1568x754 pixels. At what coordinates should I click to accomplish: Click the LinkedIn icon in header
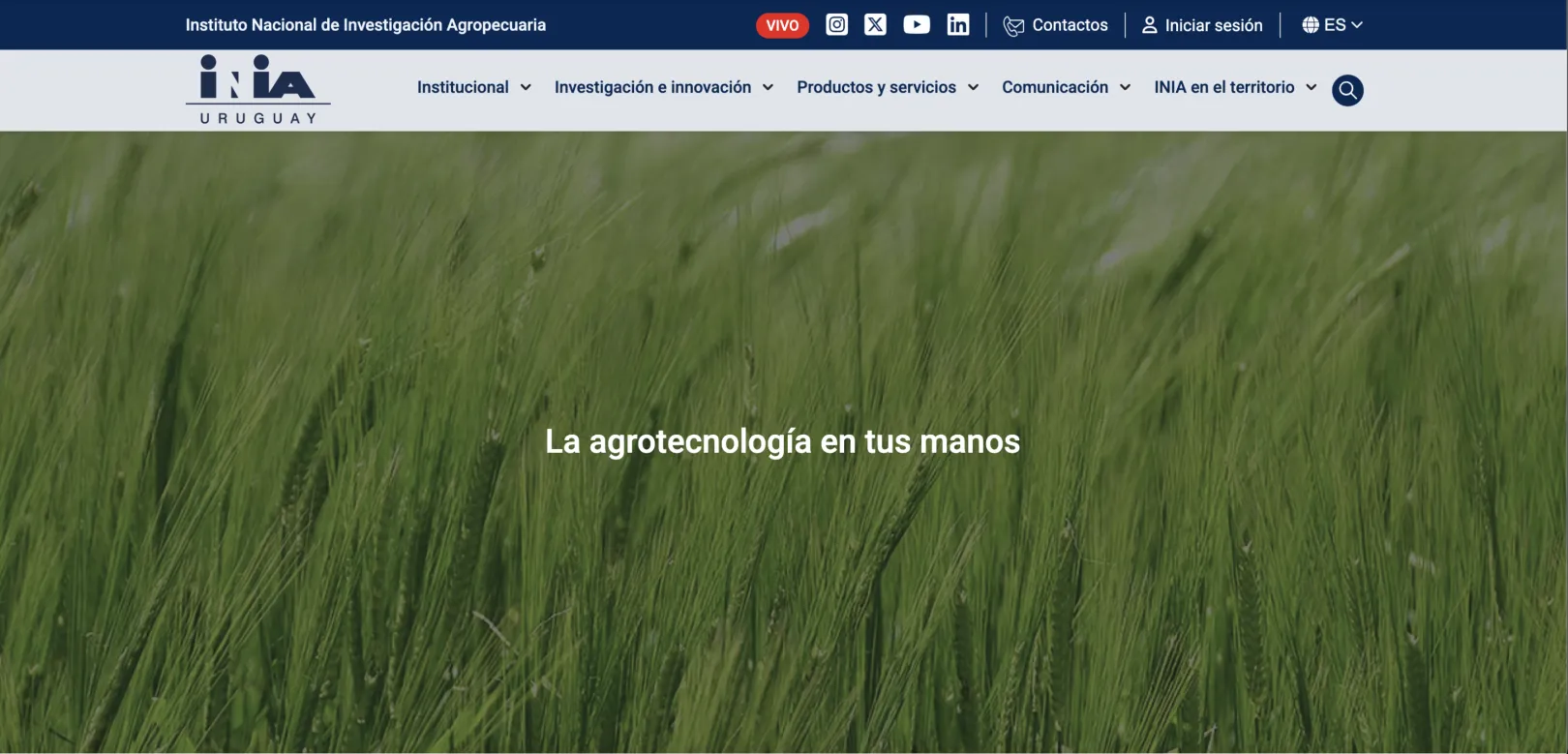pyautogui.click(x=957, y=25)
